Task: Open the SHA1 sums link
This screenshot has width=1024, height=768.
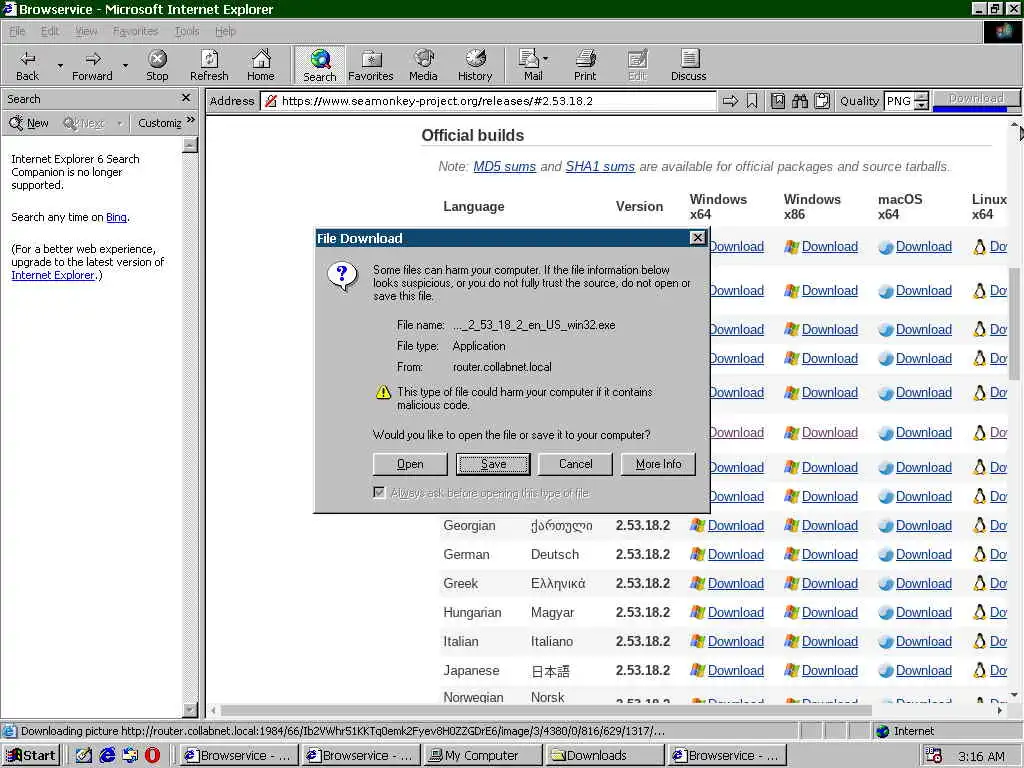Action: click(x=600, y=167)
